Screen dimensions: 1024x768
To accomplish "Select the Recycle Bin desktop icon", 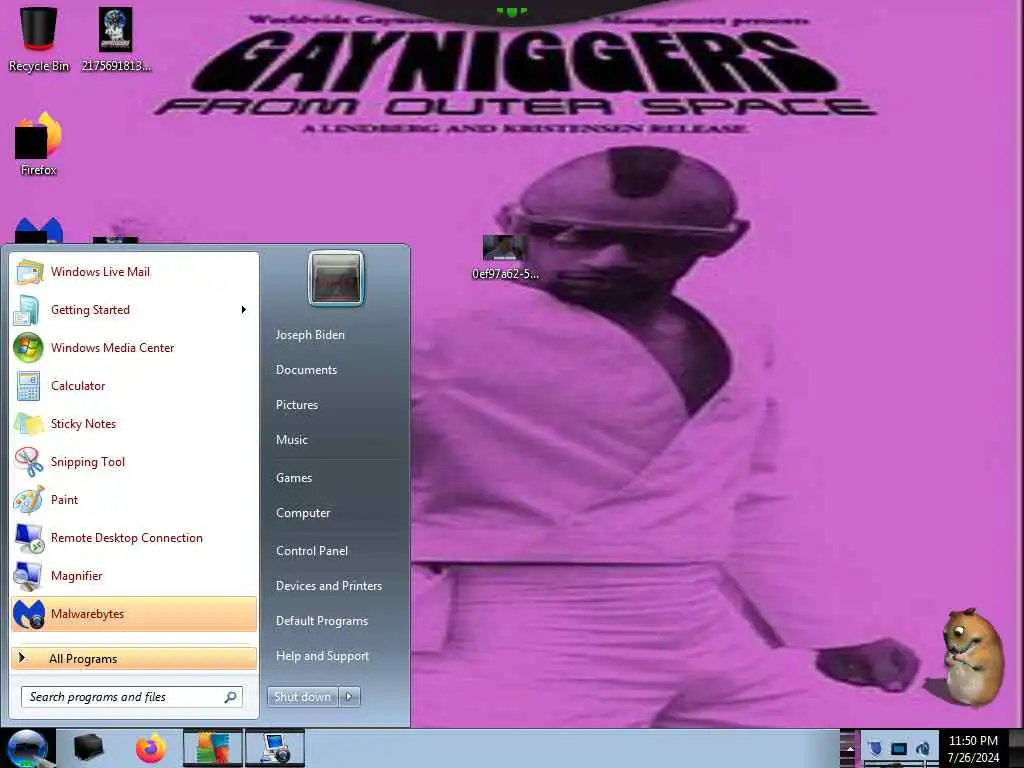I will coord(39,39).
